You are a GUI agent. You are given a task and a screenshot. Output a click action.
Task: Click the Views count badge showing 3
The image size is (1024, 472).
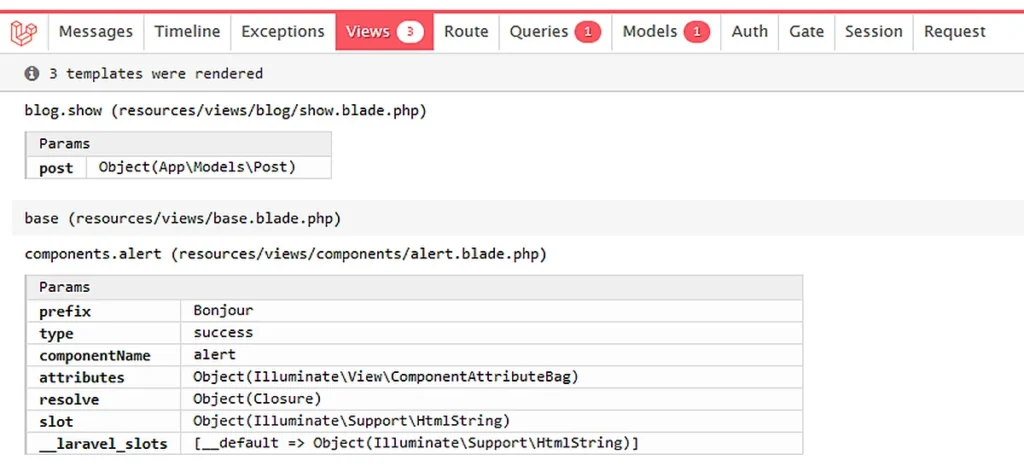[x=409, y=32]
